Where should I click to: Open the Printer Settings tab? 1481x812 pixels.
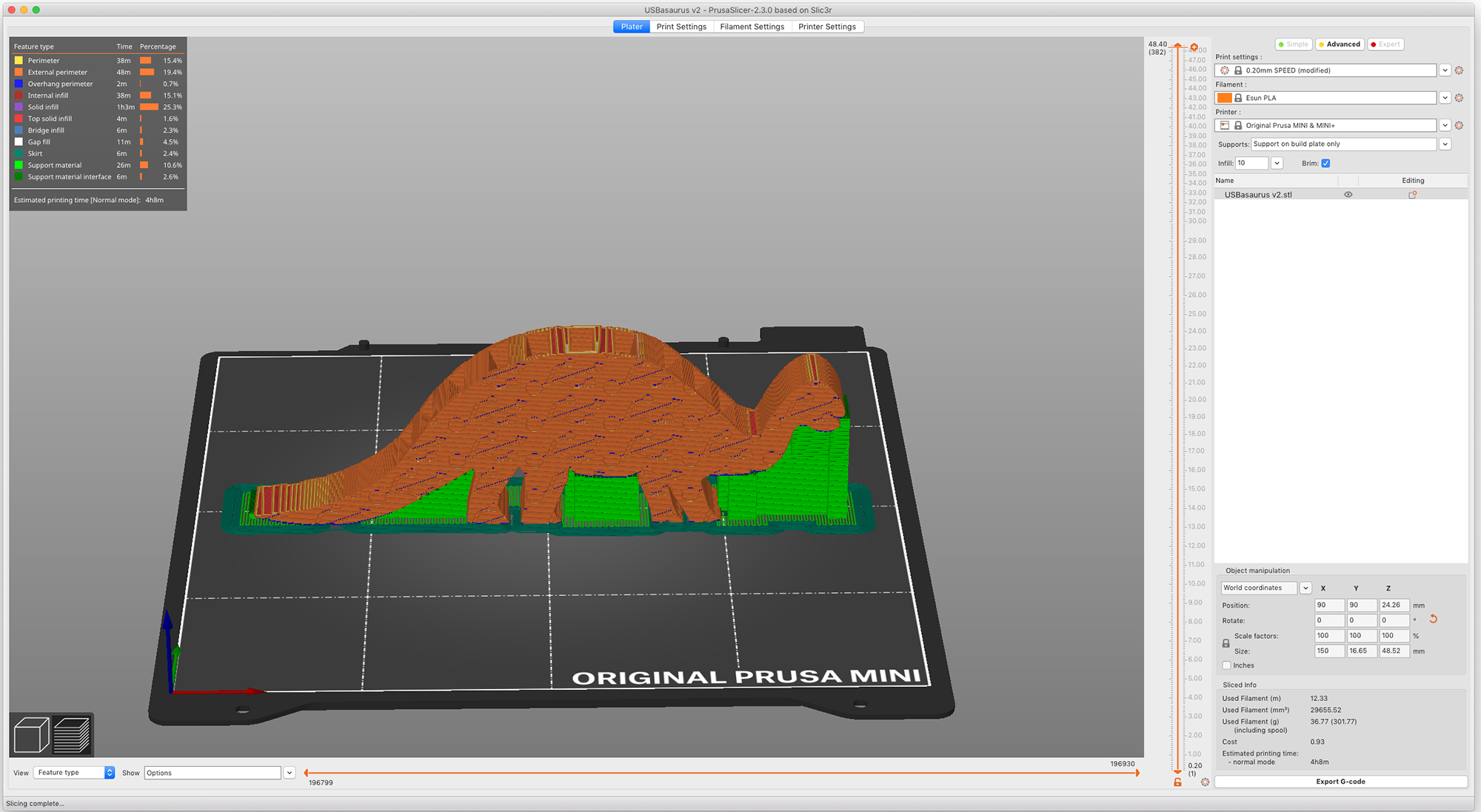[827, 27]
